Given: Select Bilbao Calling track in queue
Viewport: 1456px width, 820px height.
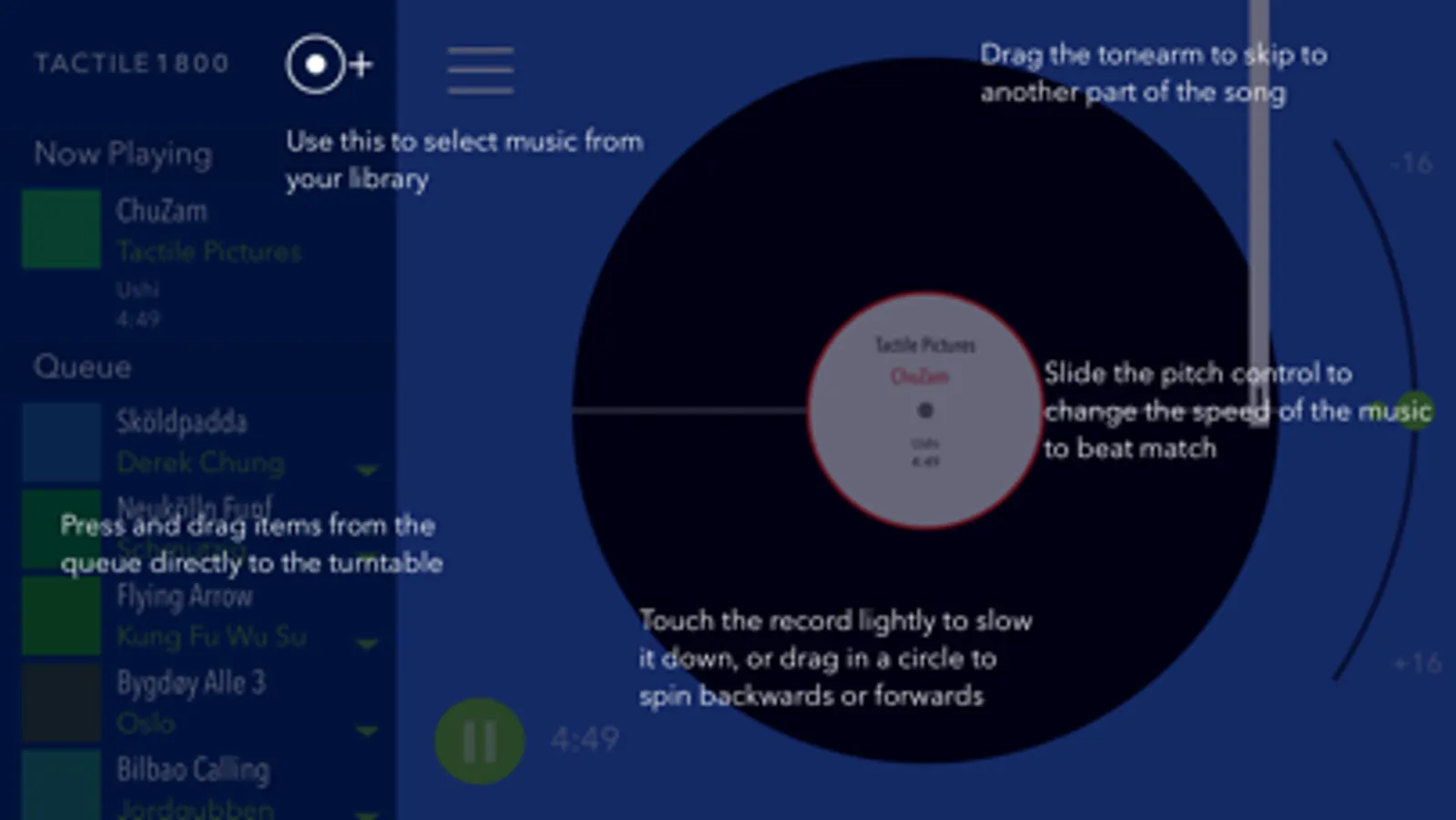Looking at the screenshot, I should point(200,785).
